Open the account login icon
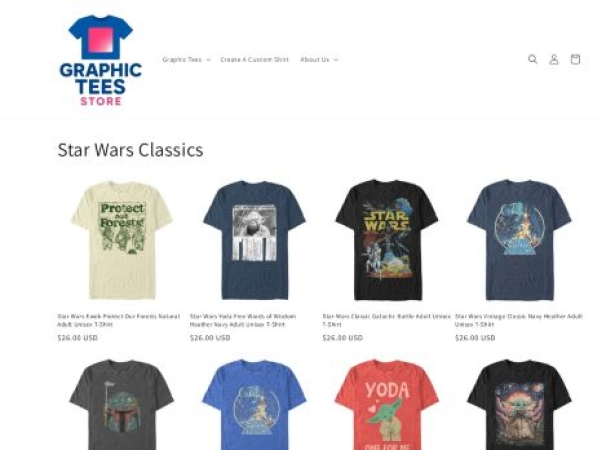The height and width of the screenshot is (450, 600). [554, 59]
